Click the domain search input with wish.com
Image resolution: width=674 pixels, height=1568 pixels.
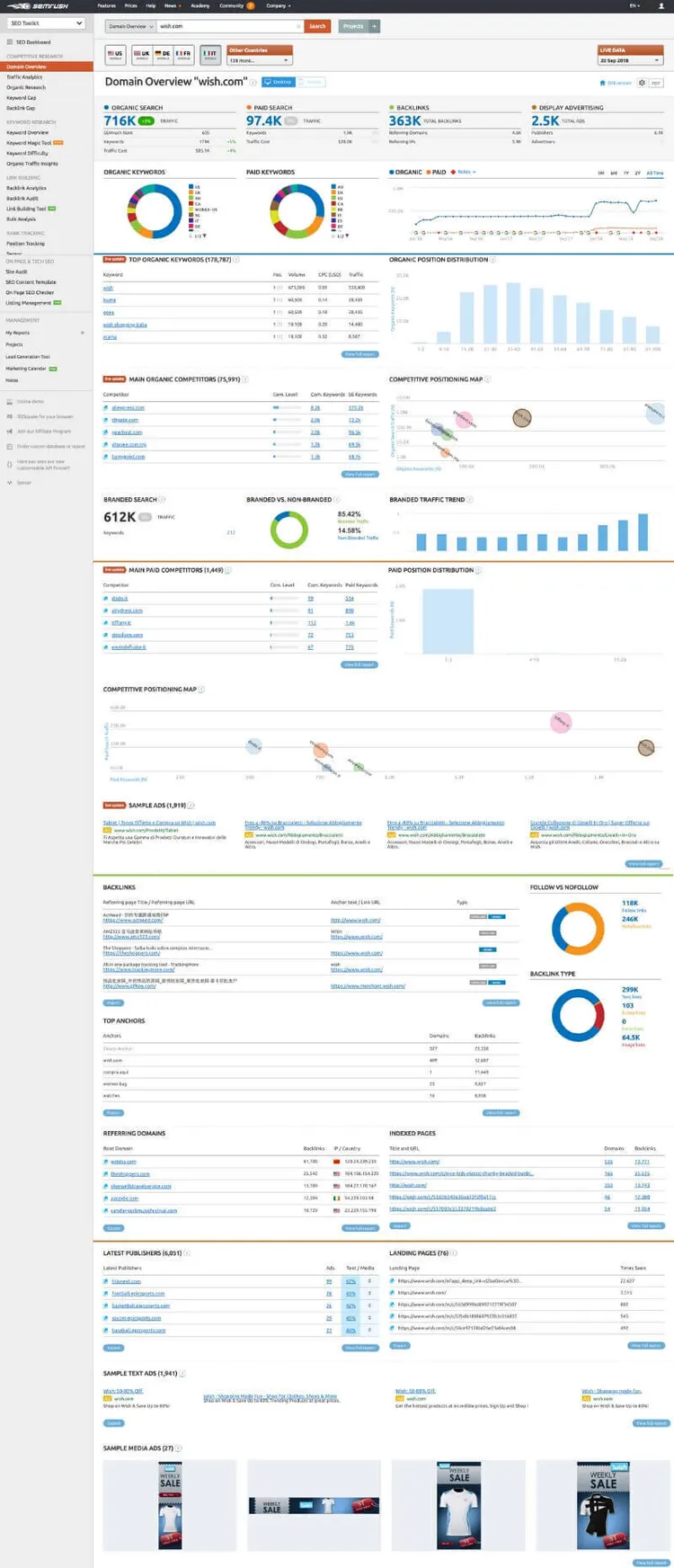pyautogui.click(x=230, y=26)
